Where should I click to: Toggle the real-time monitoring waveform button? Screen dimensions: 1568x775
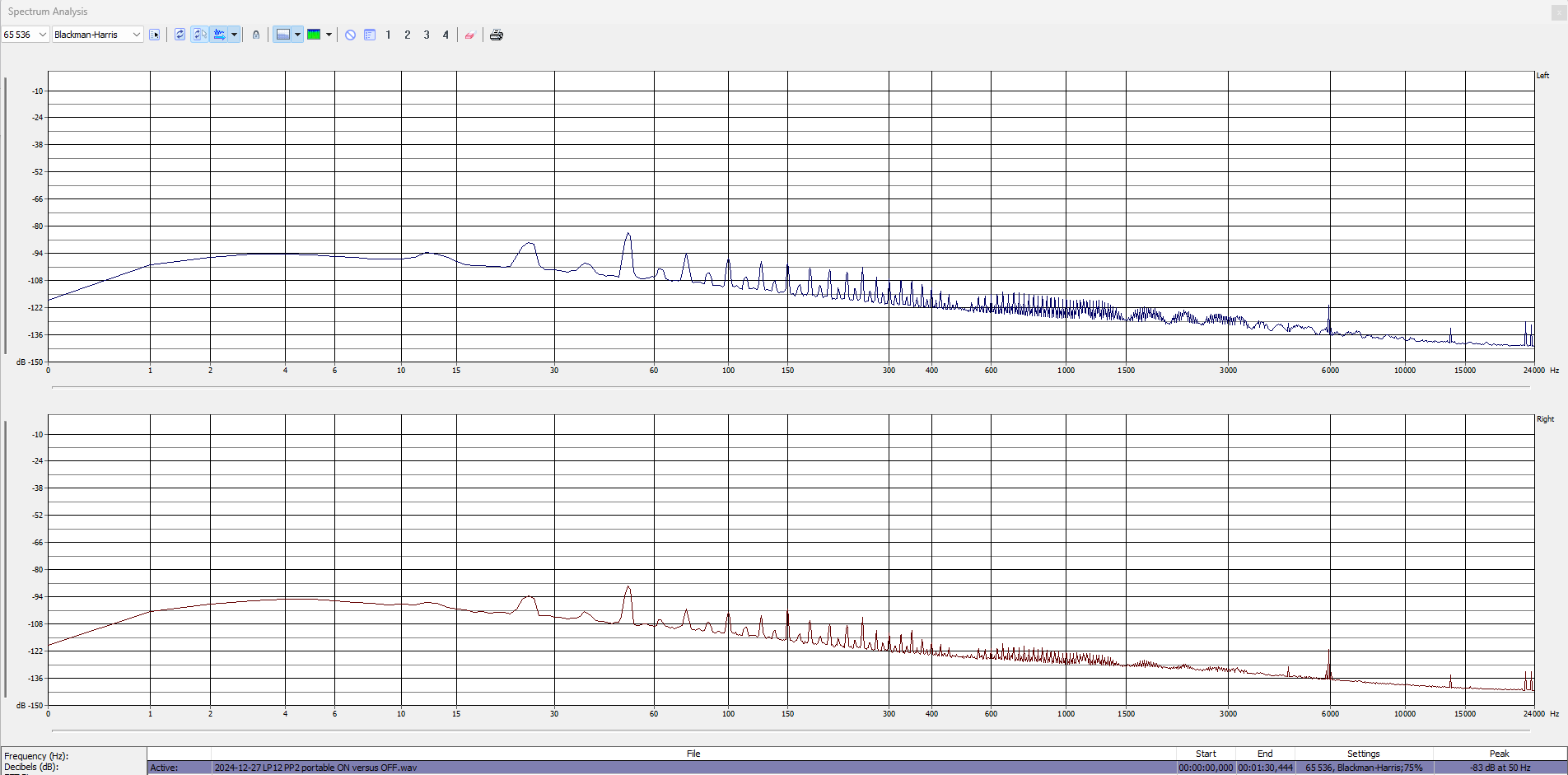pyautogui.click(x=219, y=35)
